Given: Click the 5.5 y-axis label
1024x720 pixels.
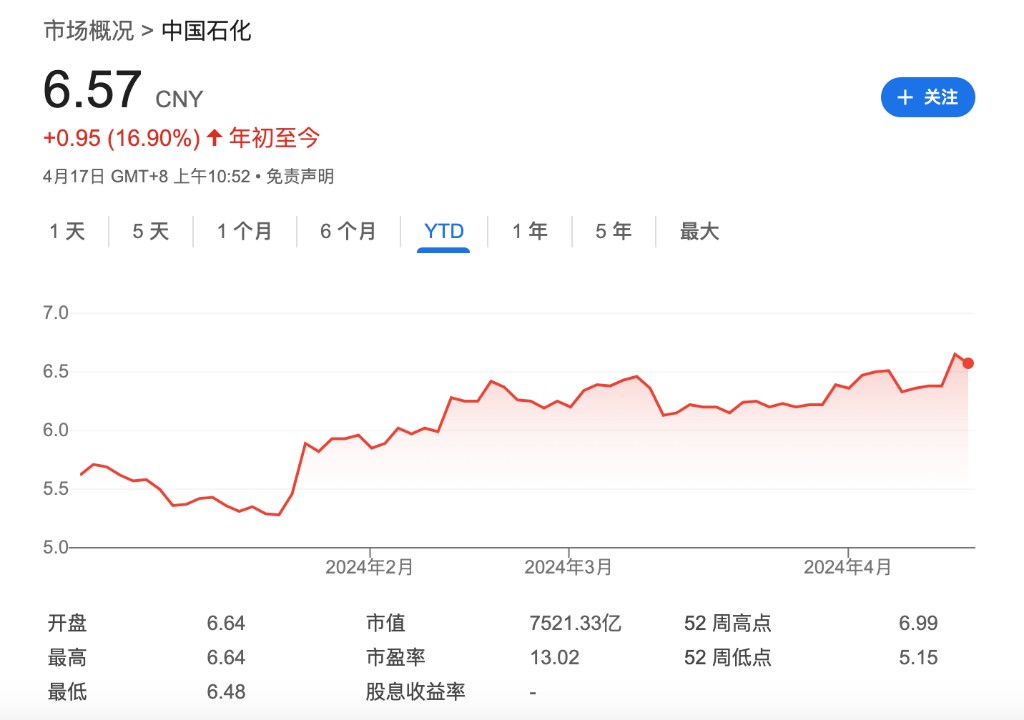Looking at the screenshot, I should point(56,489).
